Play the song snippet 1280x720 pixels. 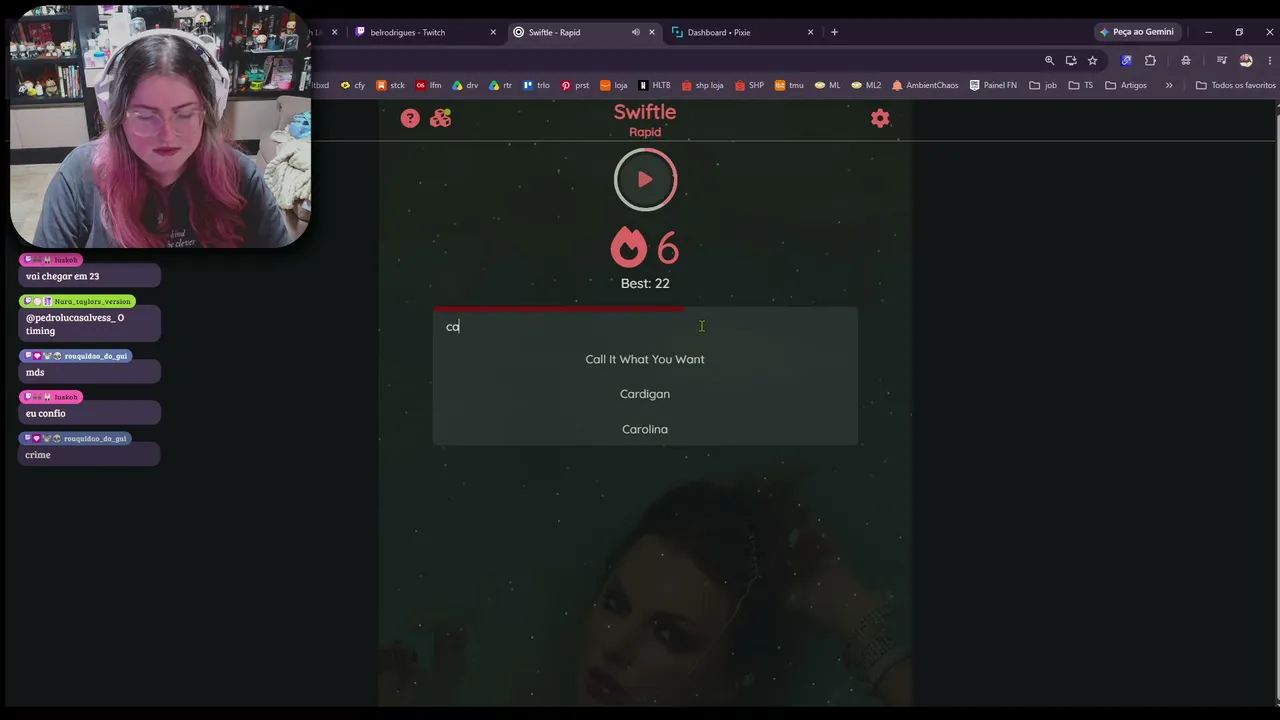pyautogui.click(x=645, y=180)
